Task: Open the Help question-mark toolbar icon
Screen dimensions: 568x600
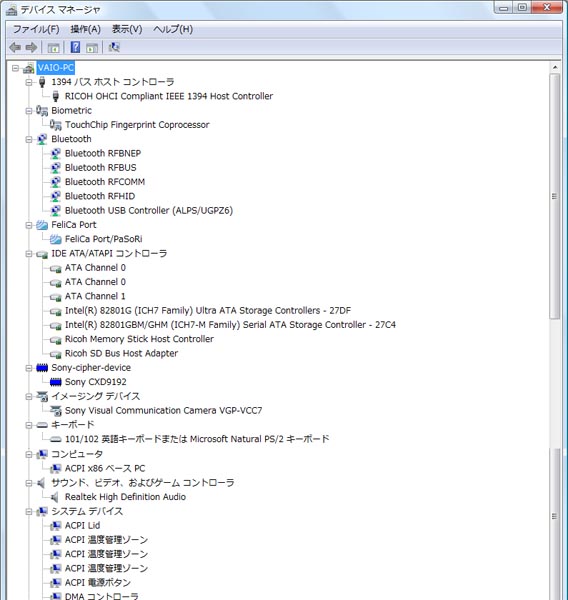Action: 75,47
